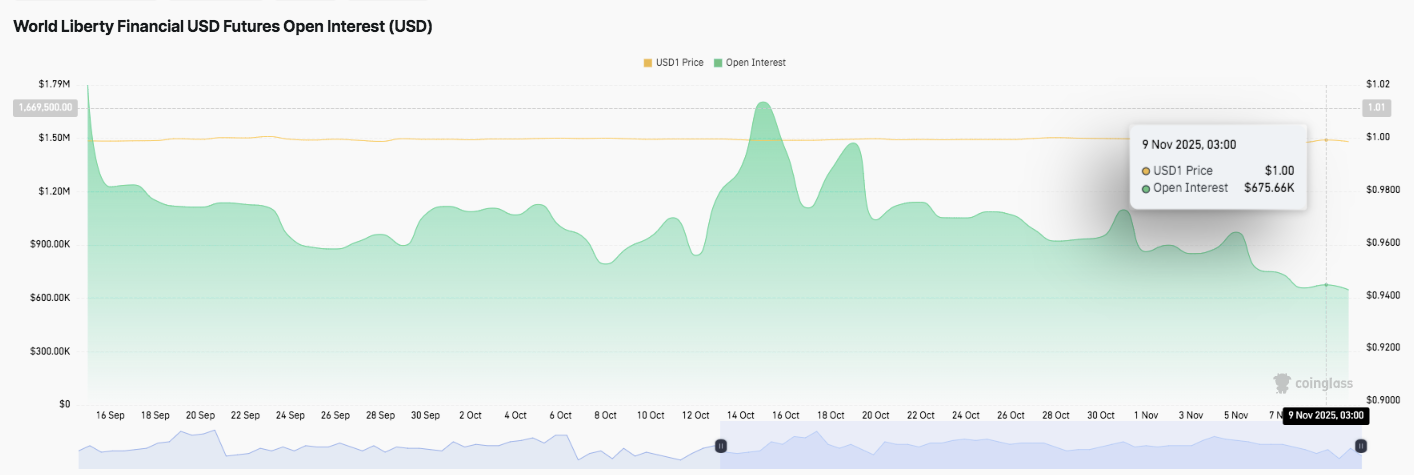The height and width of the screenshot is (475, 1414).
Task: Click the 16 Sep date on x-axis
Action: [110, 415]
